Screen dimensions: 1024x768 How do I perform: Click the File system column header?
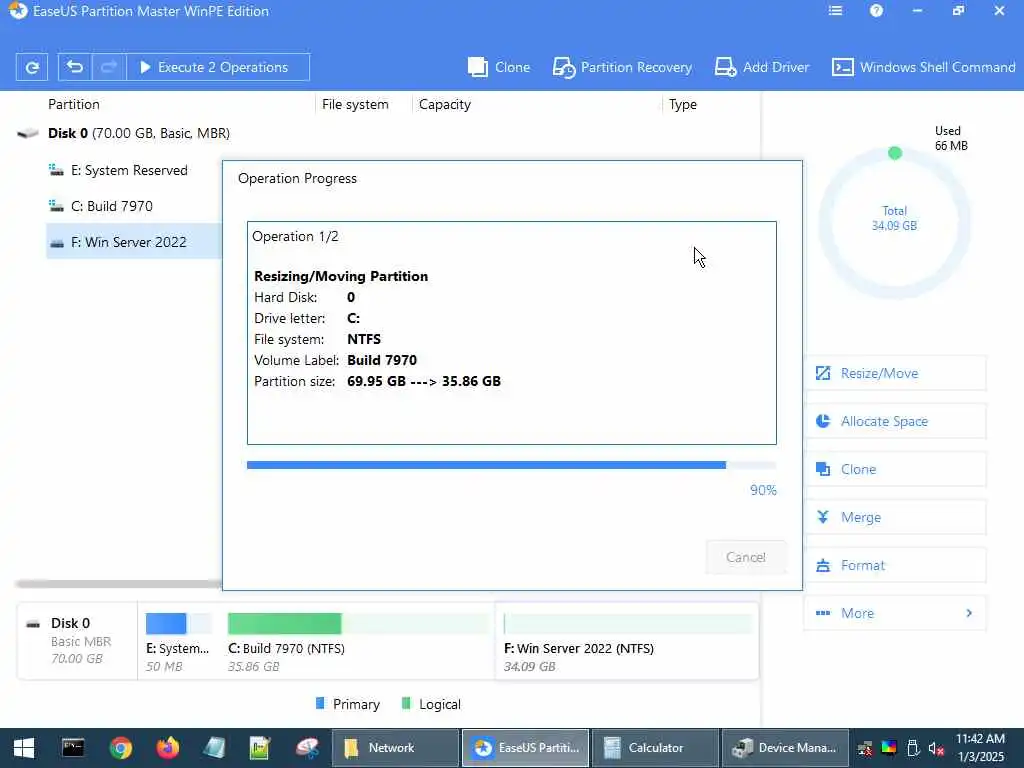pyautogui.click(x=355, y=104)
